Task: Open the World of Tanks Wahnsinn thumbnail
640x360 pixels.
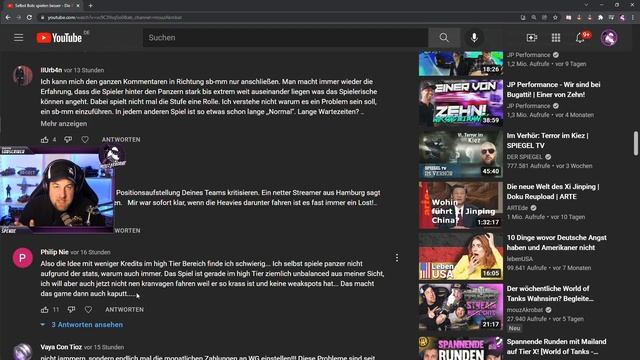Action: [x=461, y=307]
